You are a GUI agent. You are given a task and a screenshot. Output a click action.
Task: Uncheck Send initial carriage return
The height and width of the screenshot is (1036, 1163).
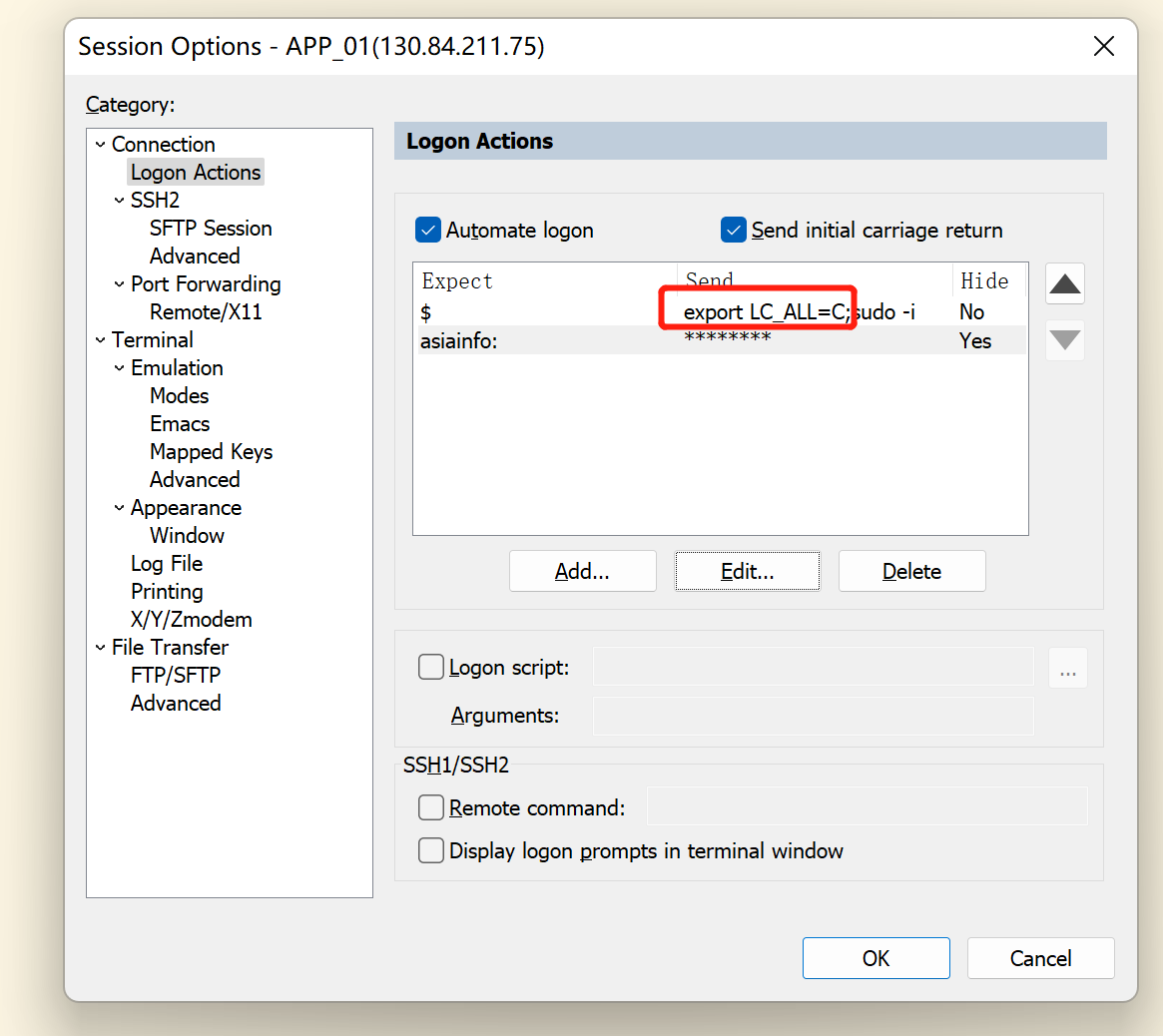tap(733, 230)
